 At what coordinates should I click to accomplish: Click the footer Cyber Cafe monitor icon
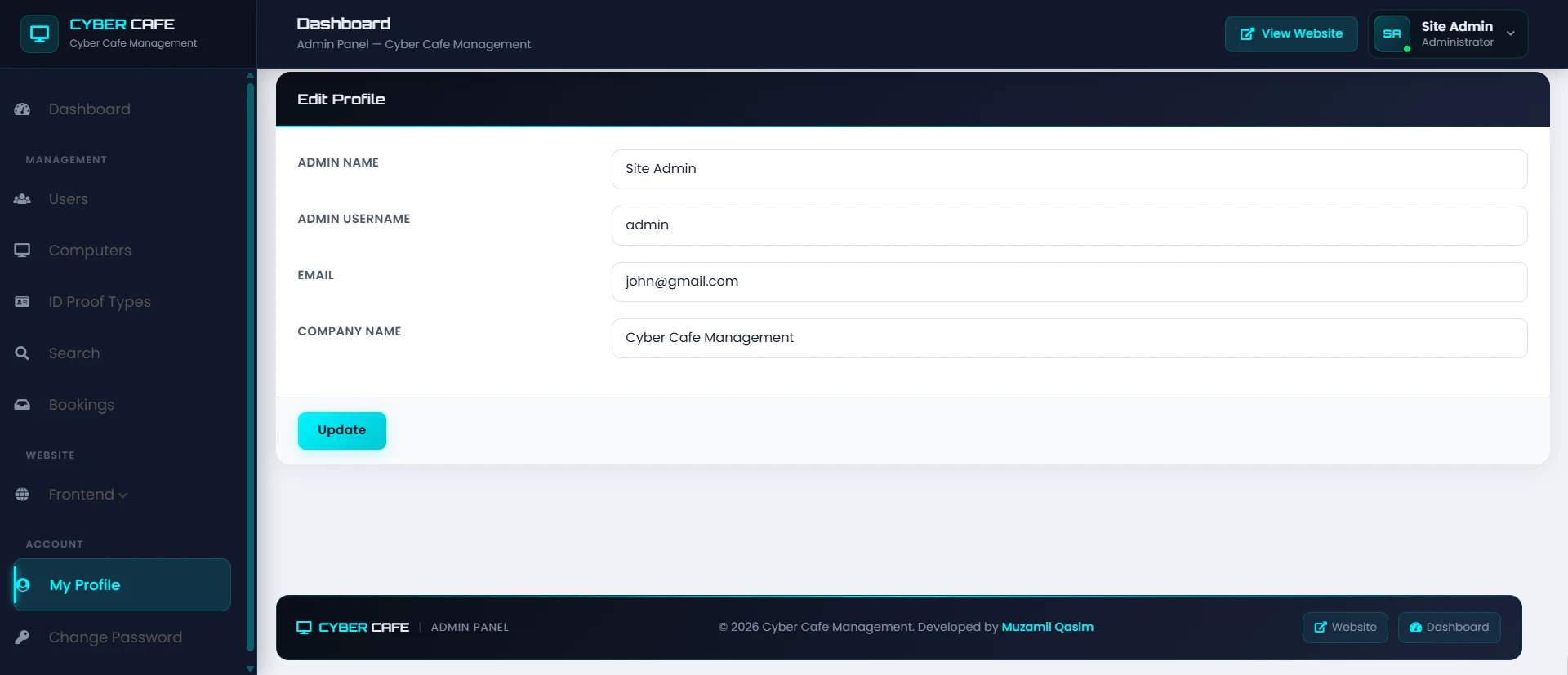tap(304, 628)
